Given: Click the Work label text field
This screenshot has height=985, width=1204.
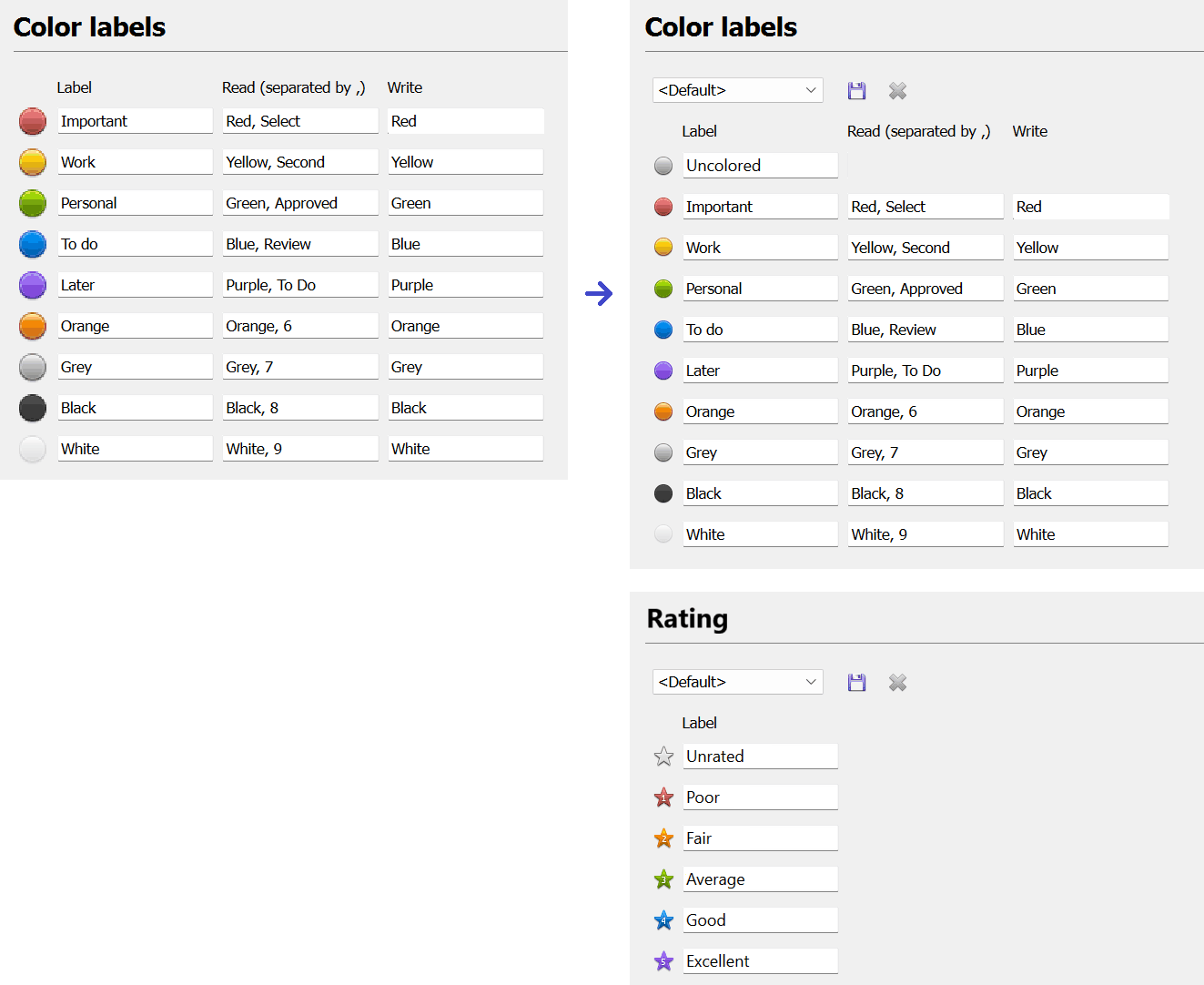Looking at the screenshot, I should tap(760, 247).
